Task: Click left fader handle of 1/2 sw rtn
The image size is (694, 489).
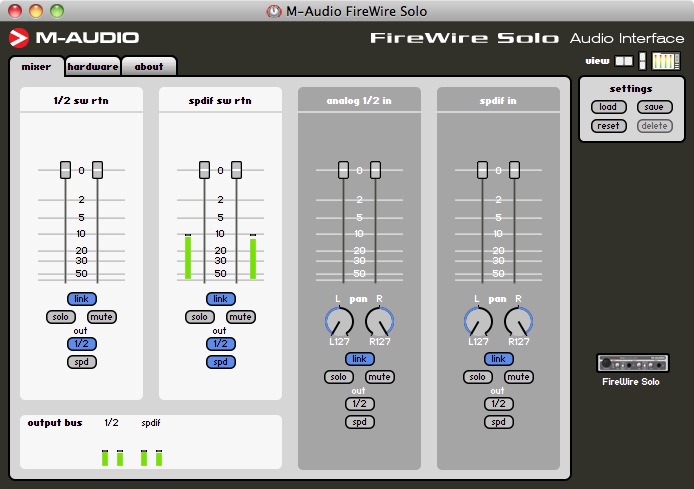Action: (x=66, y=170)
